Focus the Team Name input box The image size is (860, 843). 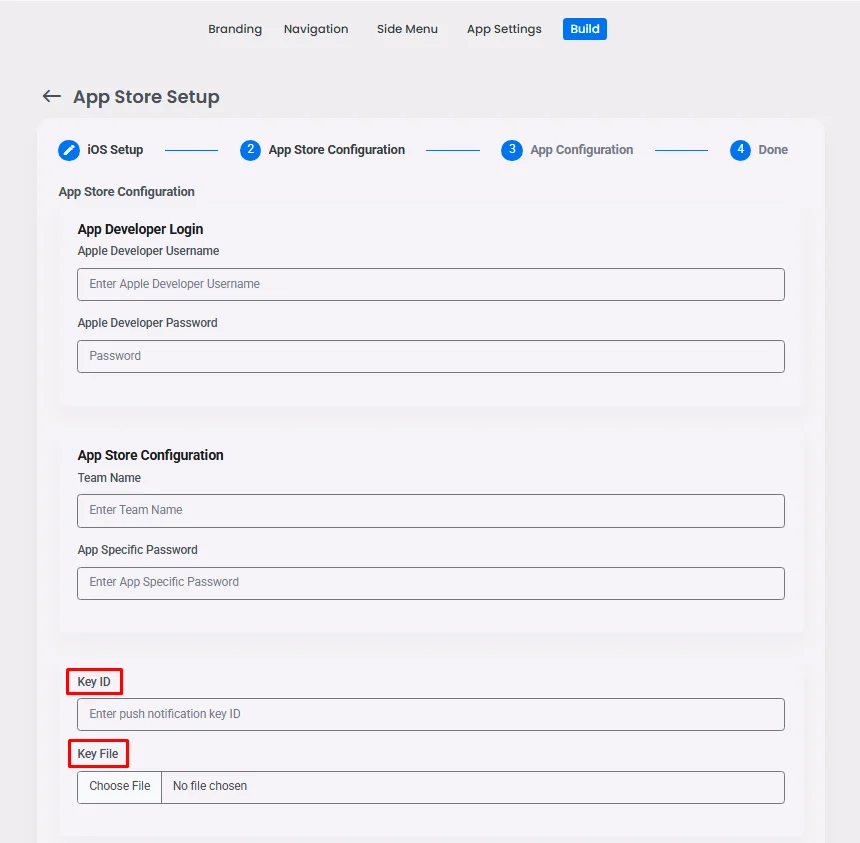coord(430,511)
